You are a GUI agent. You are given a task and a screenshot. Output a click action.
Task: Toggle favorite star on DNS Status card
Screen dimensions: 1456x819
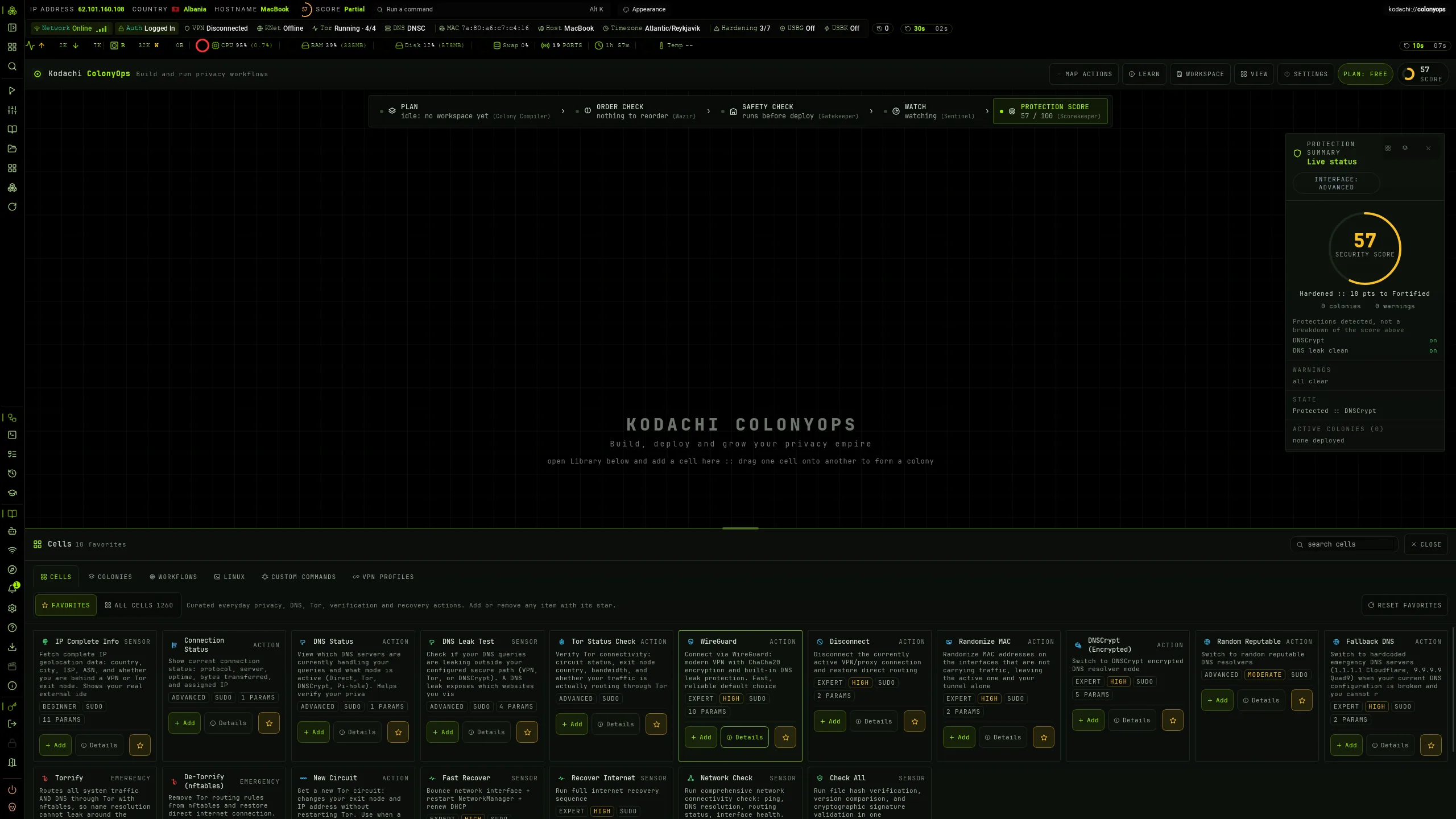(x=398, y=732)
